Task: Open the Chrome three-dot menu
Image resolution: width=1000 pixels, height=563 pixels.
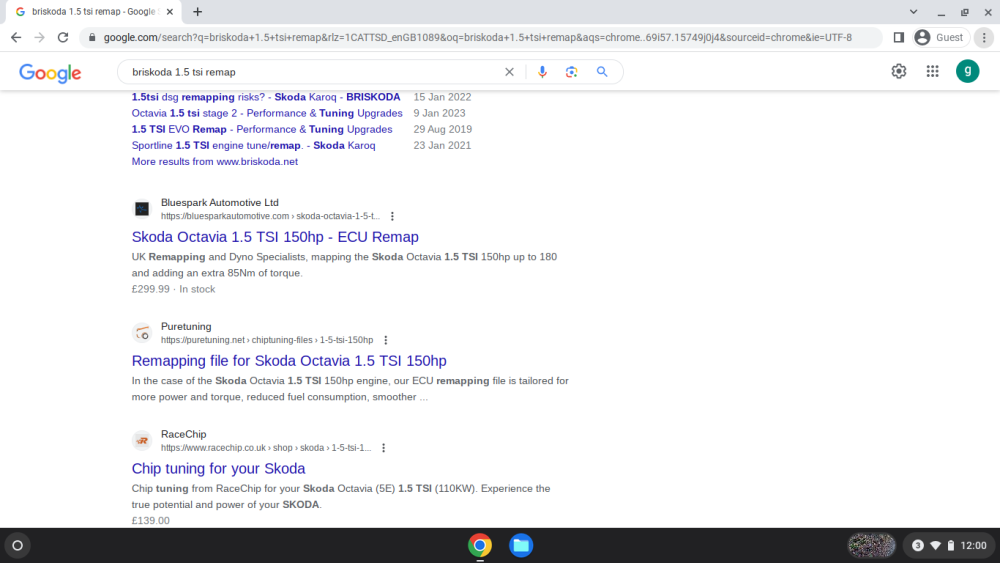Action: pyautogui.click(x=984, y=38)
